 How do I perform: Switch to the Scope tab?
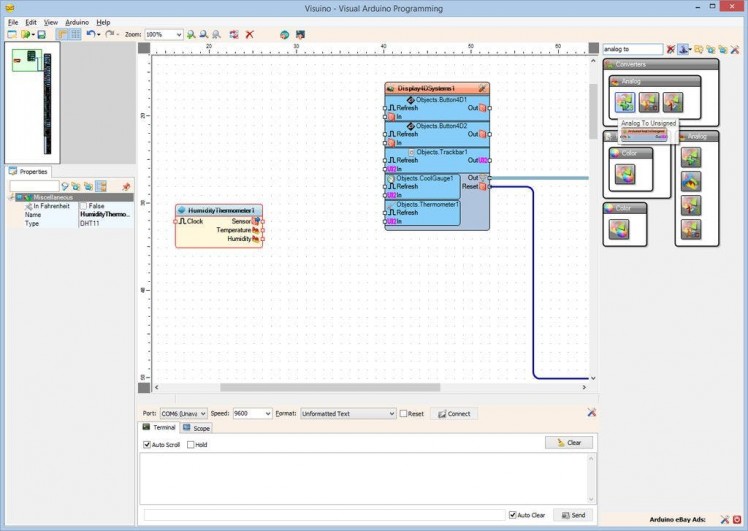pos(196,428)
